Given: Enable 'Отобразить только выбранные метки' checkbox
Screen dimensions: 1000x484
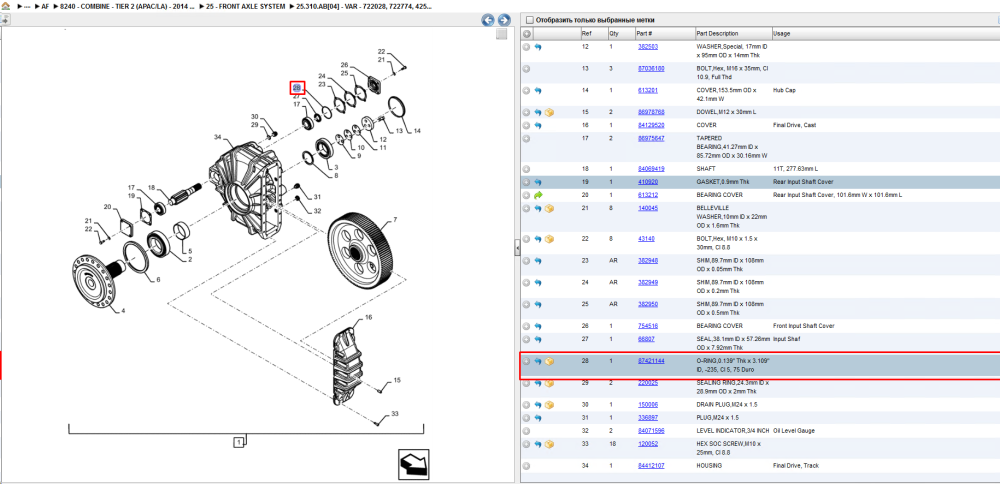Looking at the screenshot, I should pyautogui.click(x=529, y=20).
